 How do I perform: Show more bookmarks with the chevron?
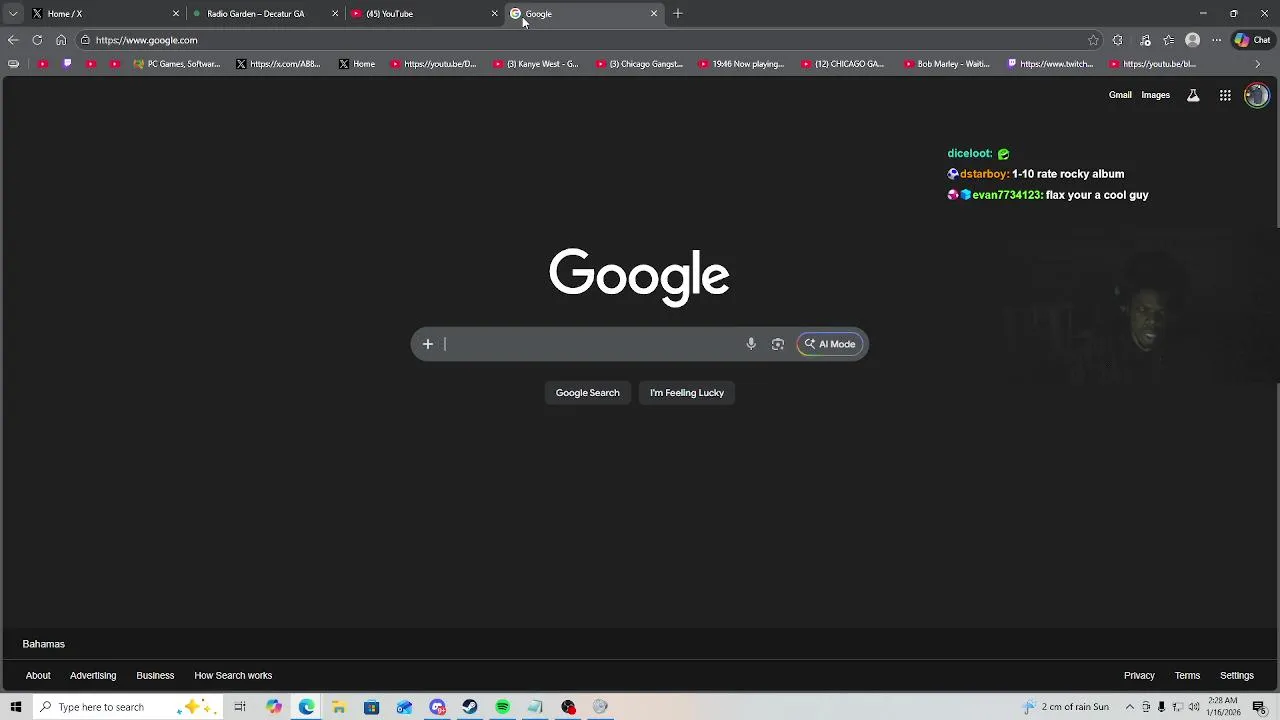tap(1258, 64)
